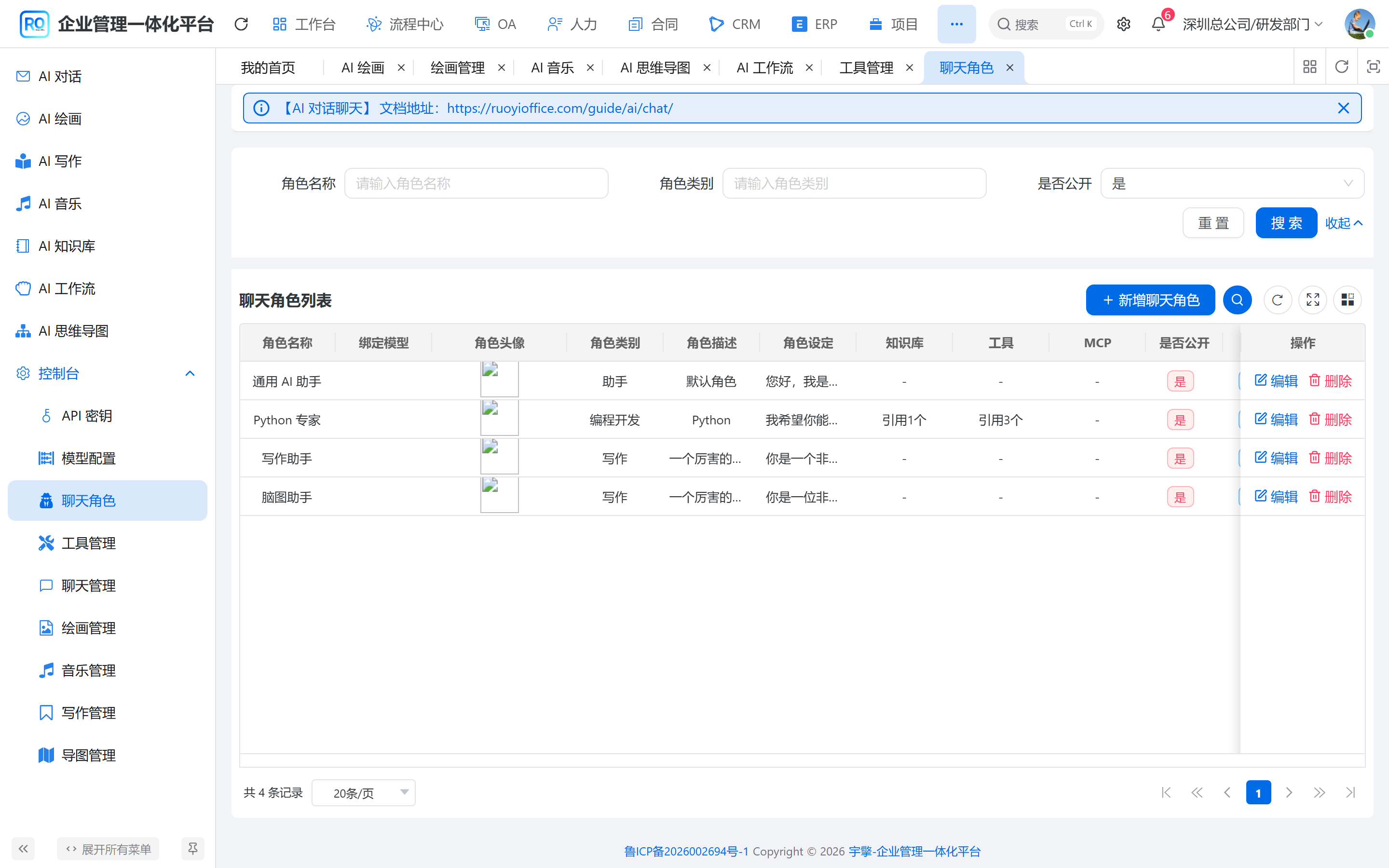Expand the 深圳总公司/研发部门 selector
The height and width of the screenshot is (868, 1389).
pos(1253,24)
